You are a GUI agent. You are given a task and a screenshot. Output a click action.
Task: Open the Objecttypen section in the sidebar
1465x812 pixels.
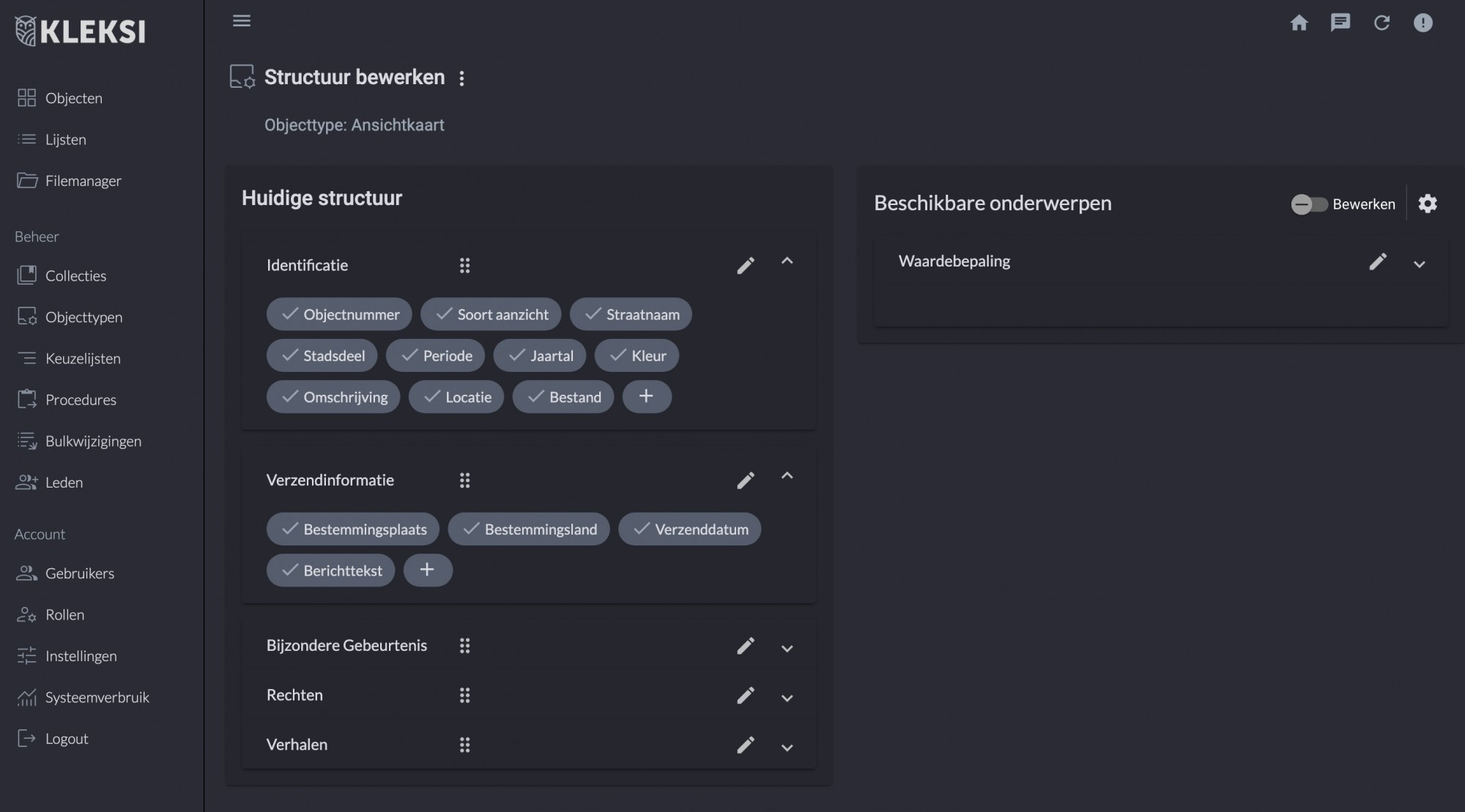pyautogui.click(x=84, y=317)
